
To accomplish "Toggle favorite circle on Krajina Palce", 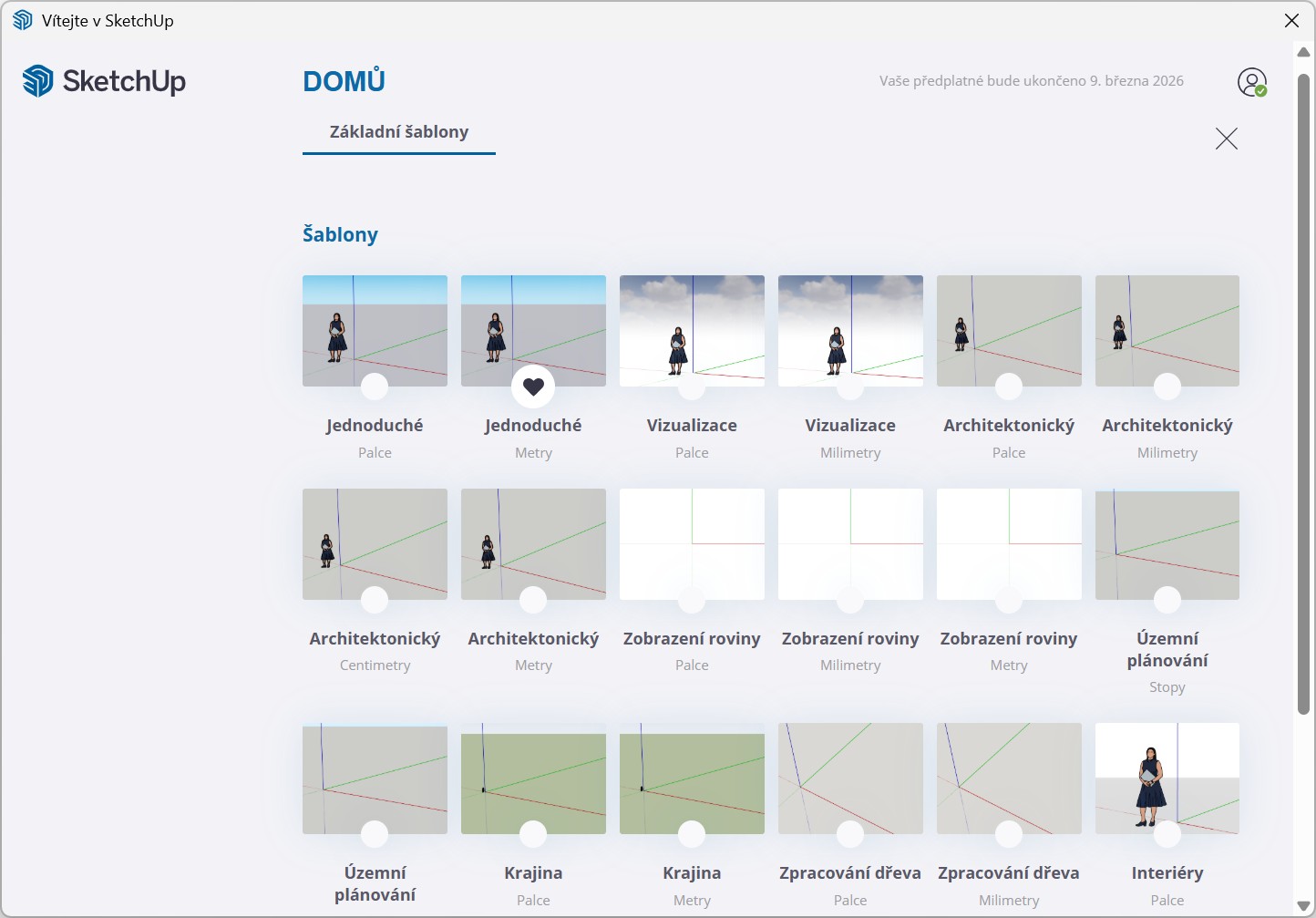I will point(533,833).
